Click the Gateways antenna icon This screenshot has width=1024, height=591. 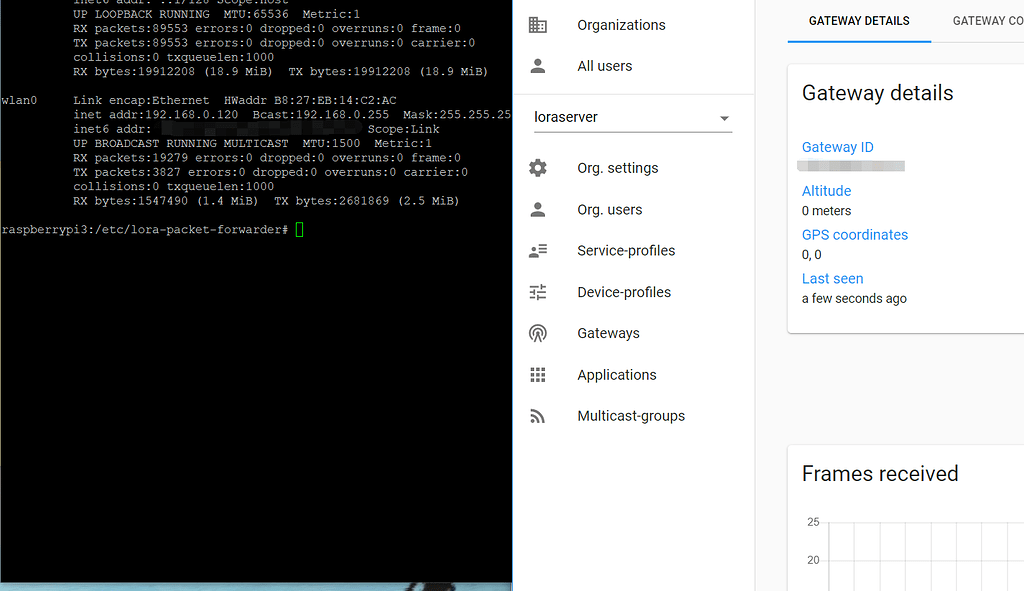click(x=538, y=332)
